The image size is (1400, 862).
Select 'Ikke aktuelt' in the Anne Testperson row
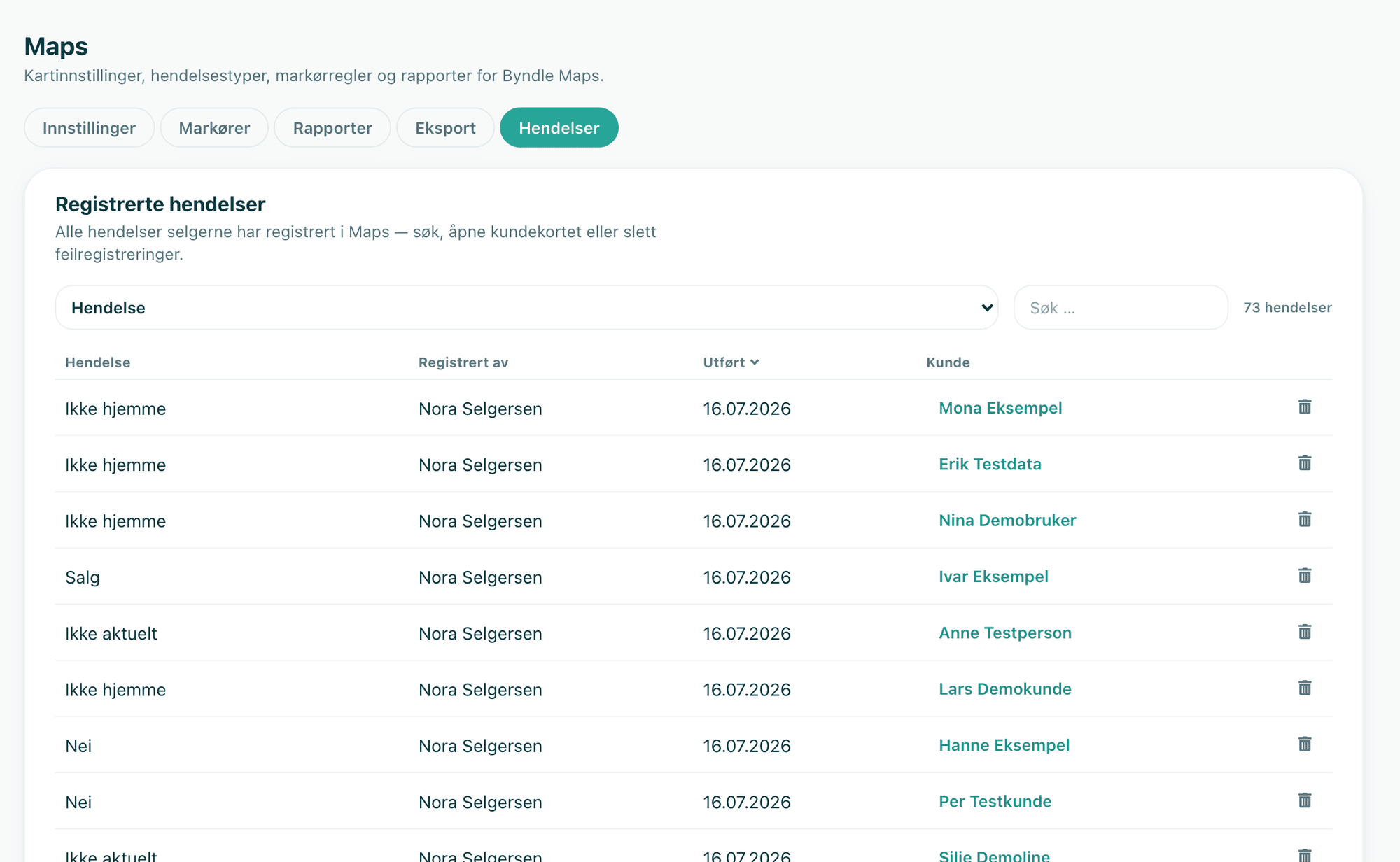coord(111,633)
